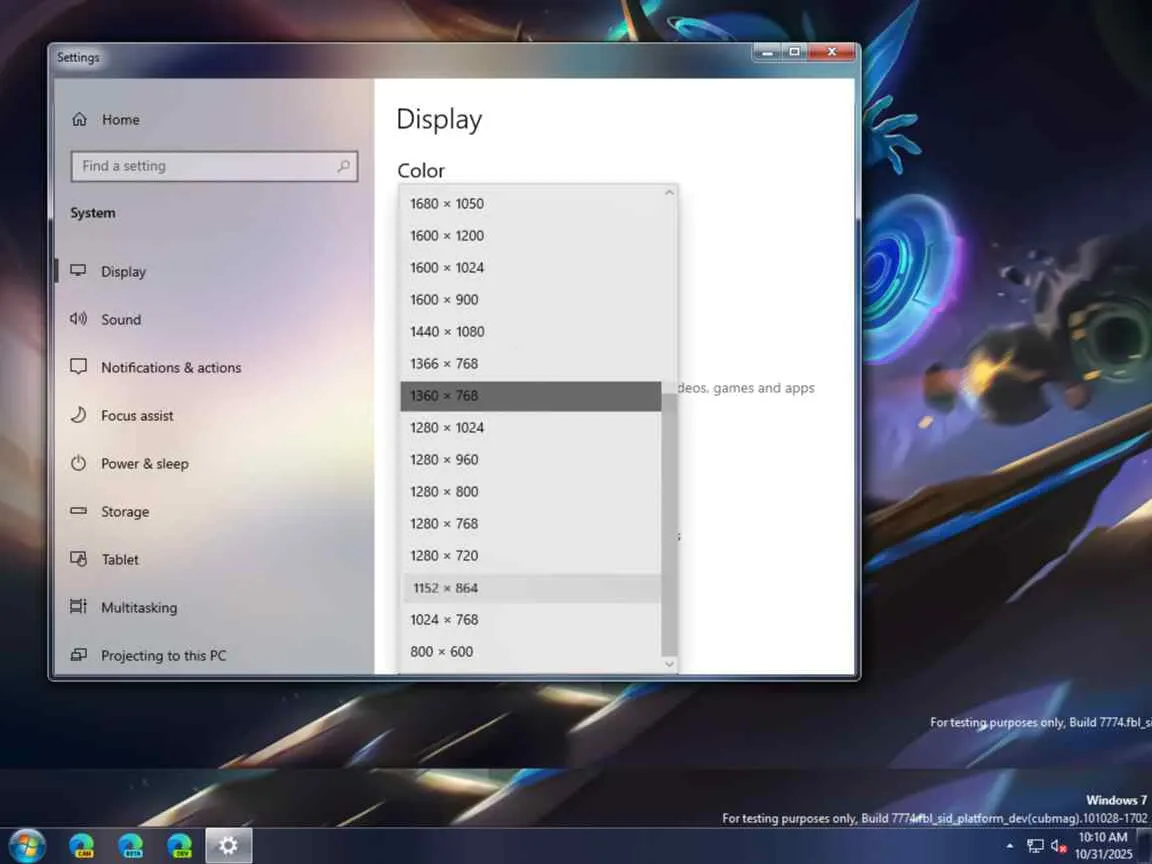Image resolution: width=1152 pixels, height=864 pixels.
Task: Choose 1280 × 960 resolution
Action: pyautogui.click(x=530, y=460)
